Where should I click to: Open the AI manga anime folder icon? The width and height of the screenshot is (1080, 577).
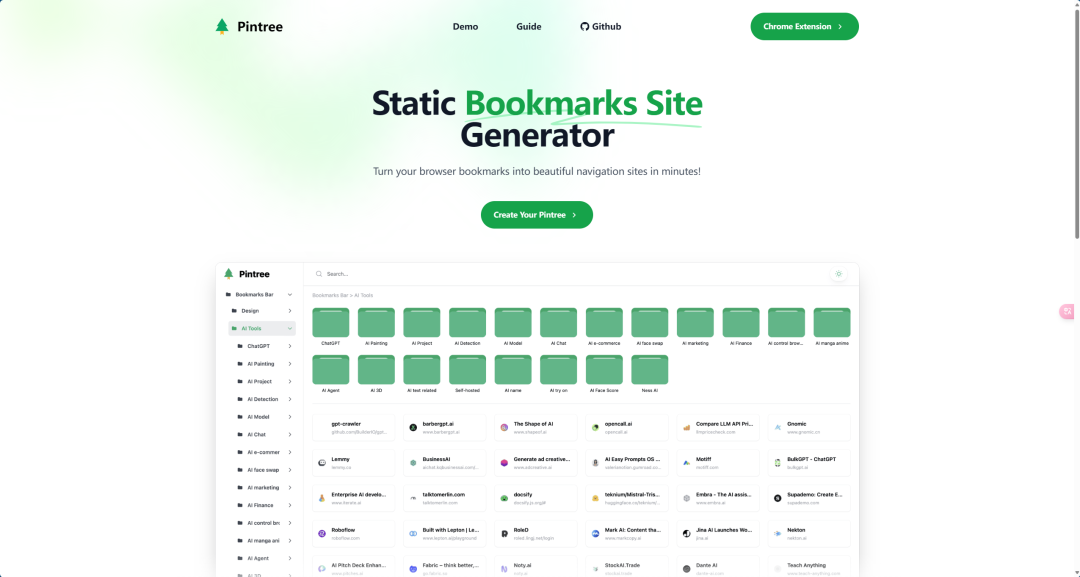click(x=832, y=322)
